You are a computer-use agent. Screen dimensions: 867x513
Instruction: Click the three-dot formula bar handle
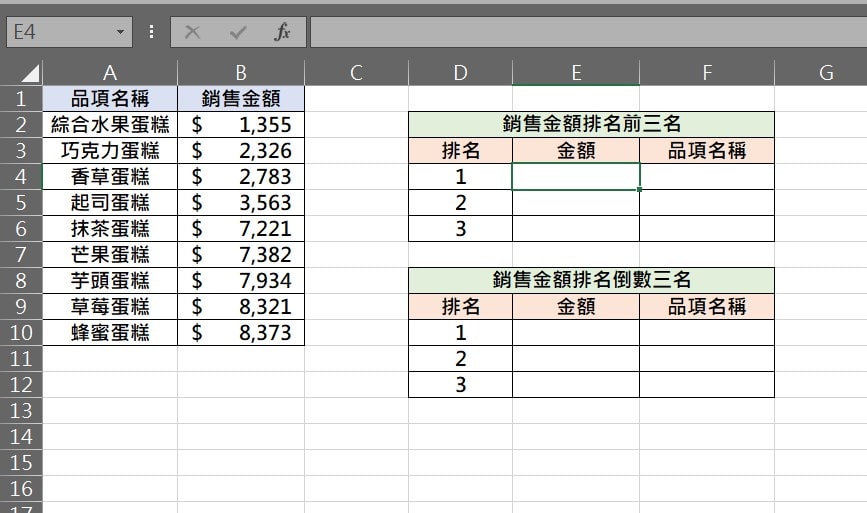click(x=152, y=32)
